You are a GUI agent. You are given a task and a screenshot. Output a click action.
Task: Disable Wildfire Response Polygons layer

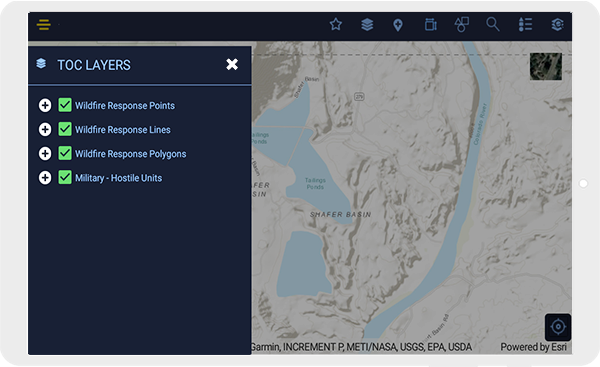[65, 153]
